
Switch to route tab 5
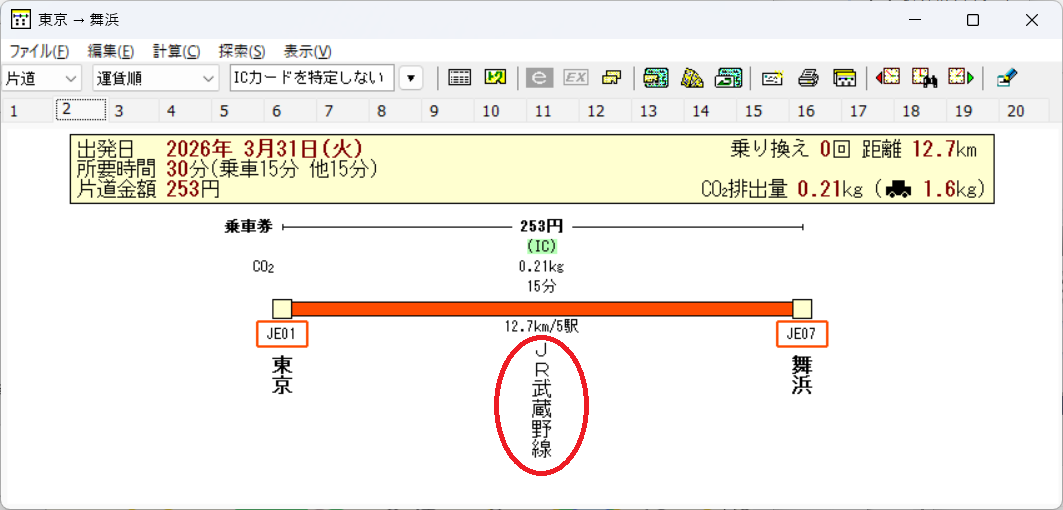coord(238,111)
